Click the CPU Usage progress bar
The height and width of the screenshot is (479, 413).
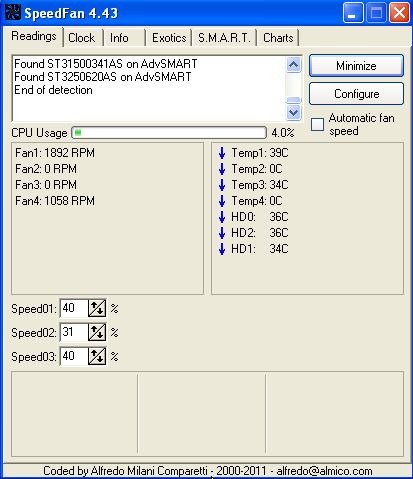169,133
